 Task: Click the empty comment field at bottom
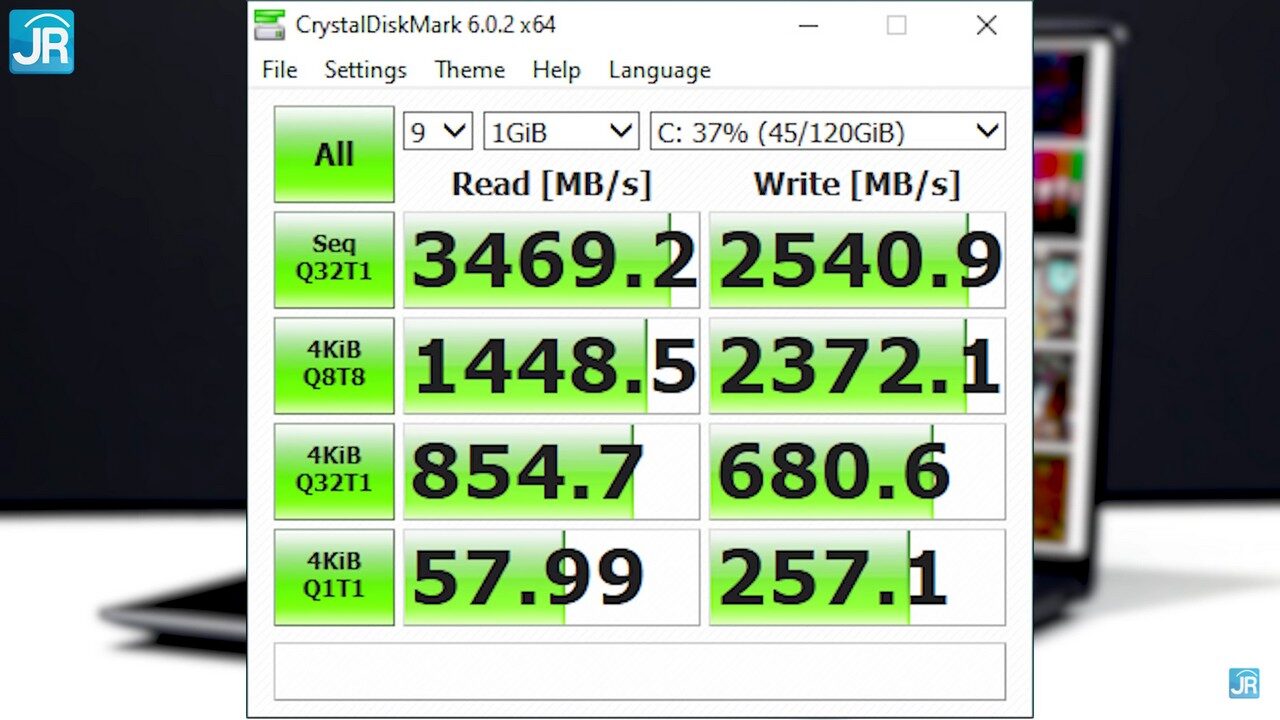pos(640,671)
